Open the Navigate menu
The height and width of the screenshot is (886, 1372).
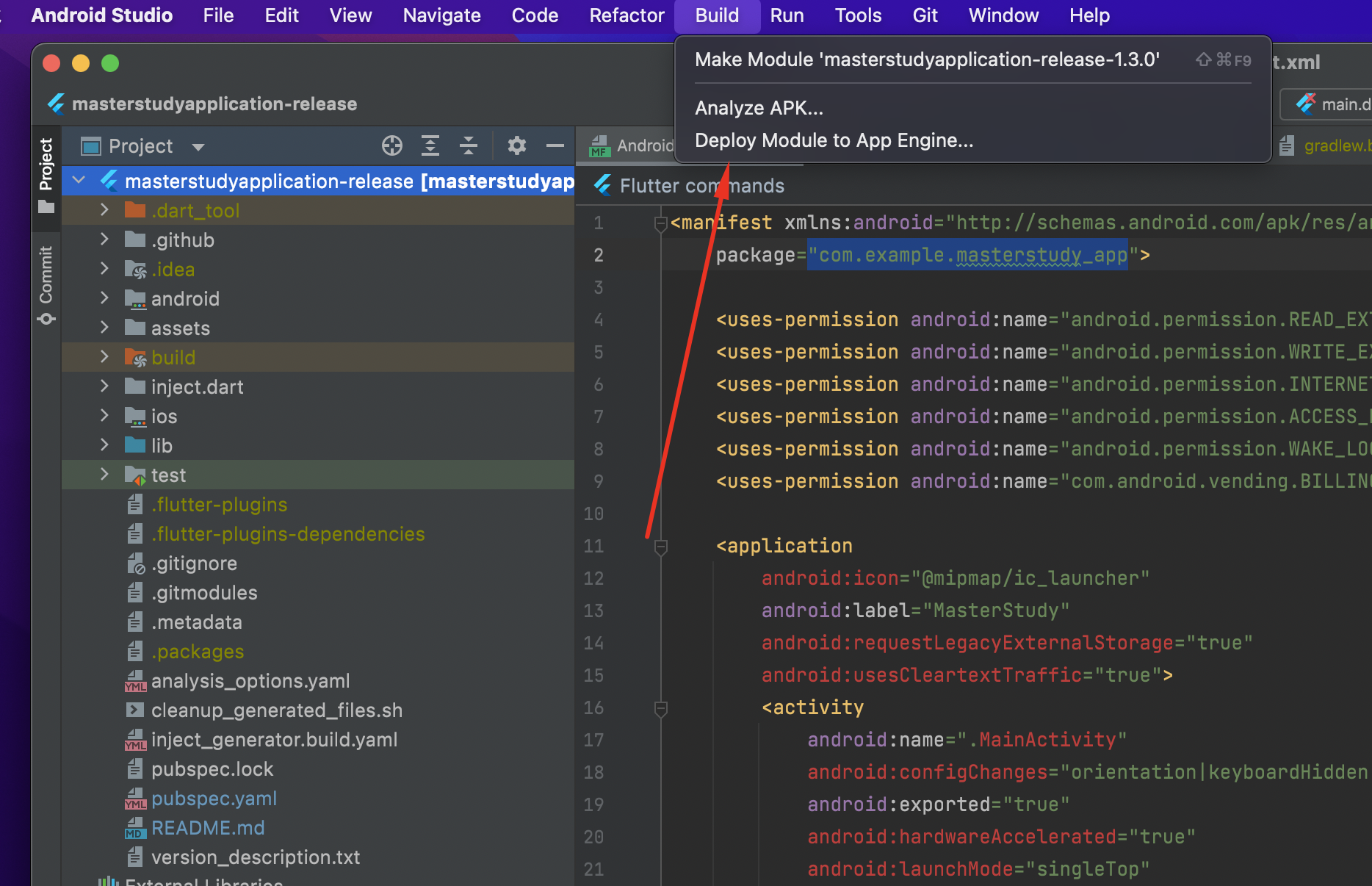[x=441, y=15]
